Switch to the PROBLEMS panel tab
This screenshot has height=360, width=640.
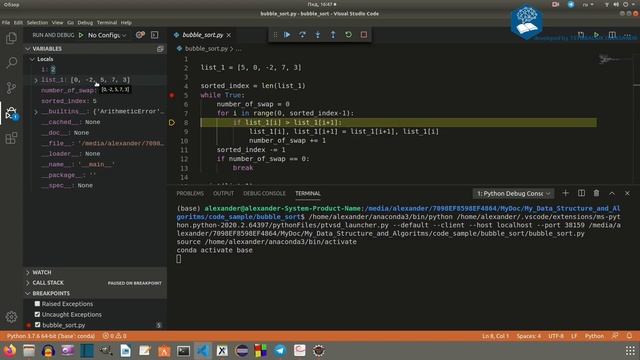pyautogui.click(x=190, y=193)
